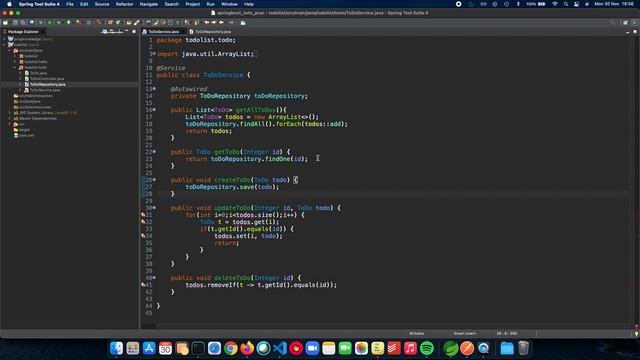640x360 pixels.
Task: Click the Wi-Fi icon in the menu bar
Action: click(x=554, y=4)
